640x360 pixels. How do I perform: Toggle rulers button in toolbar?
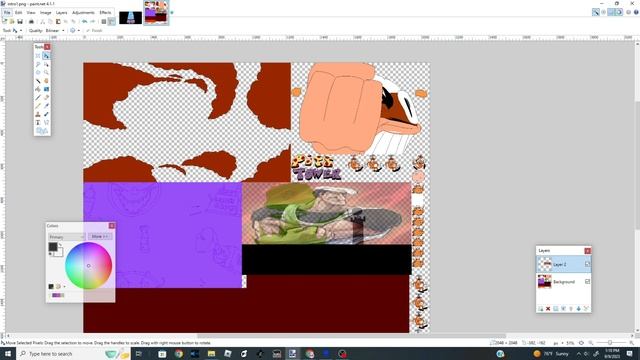click(111, 21)
